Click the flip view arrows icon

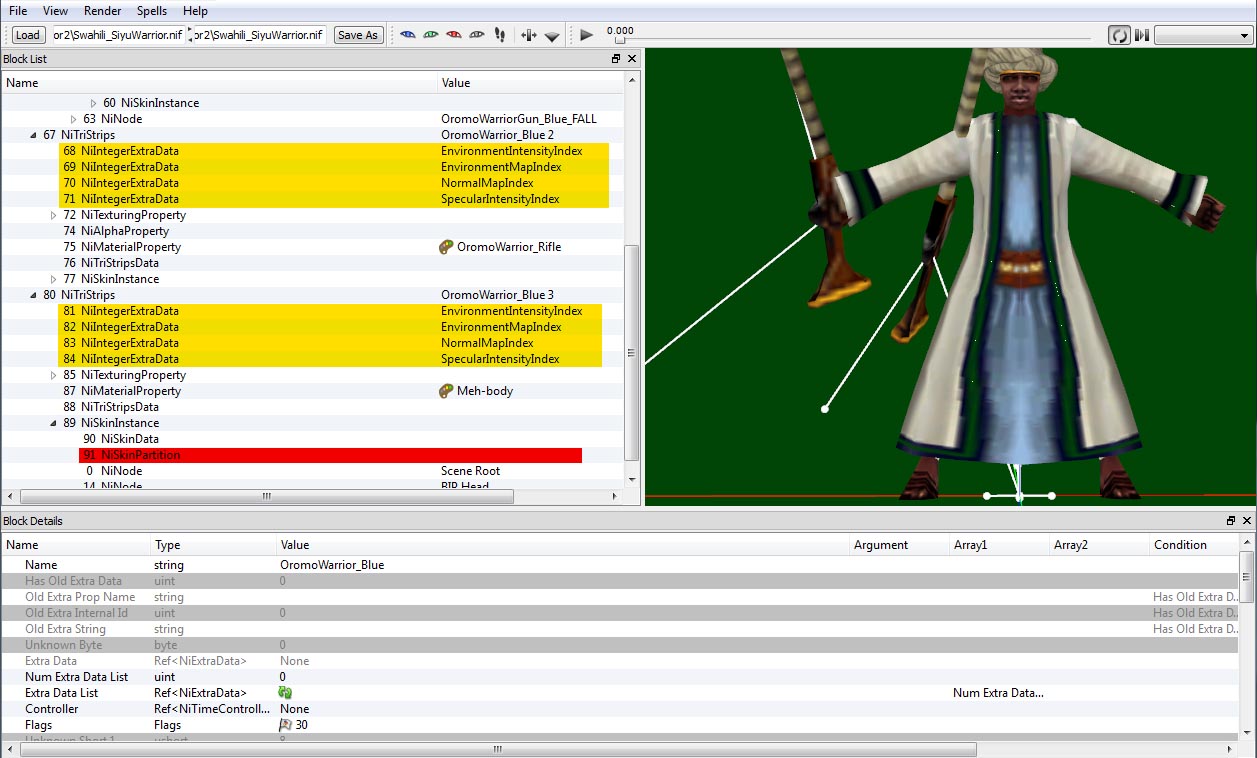529,35
